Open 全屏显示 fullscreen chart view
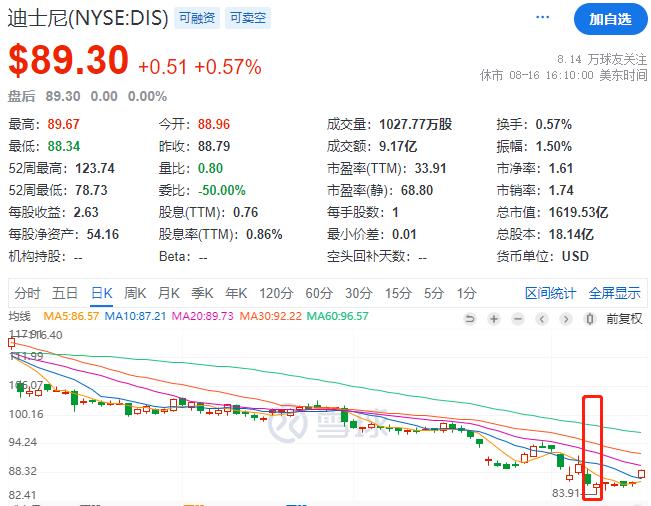This screenshot has width=651, height=506. [614, 293]
